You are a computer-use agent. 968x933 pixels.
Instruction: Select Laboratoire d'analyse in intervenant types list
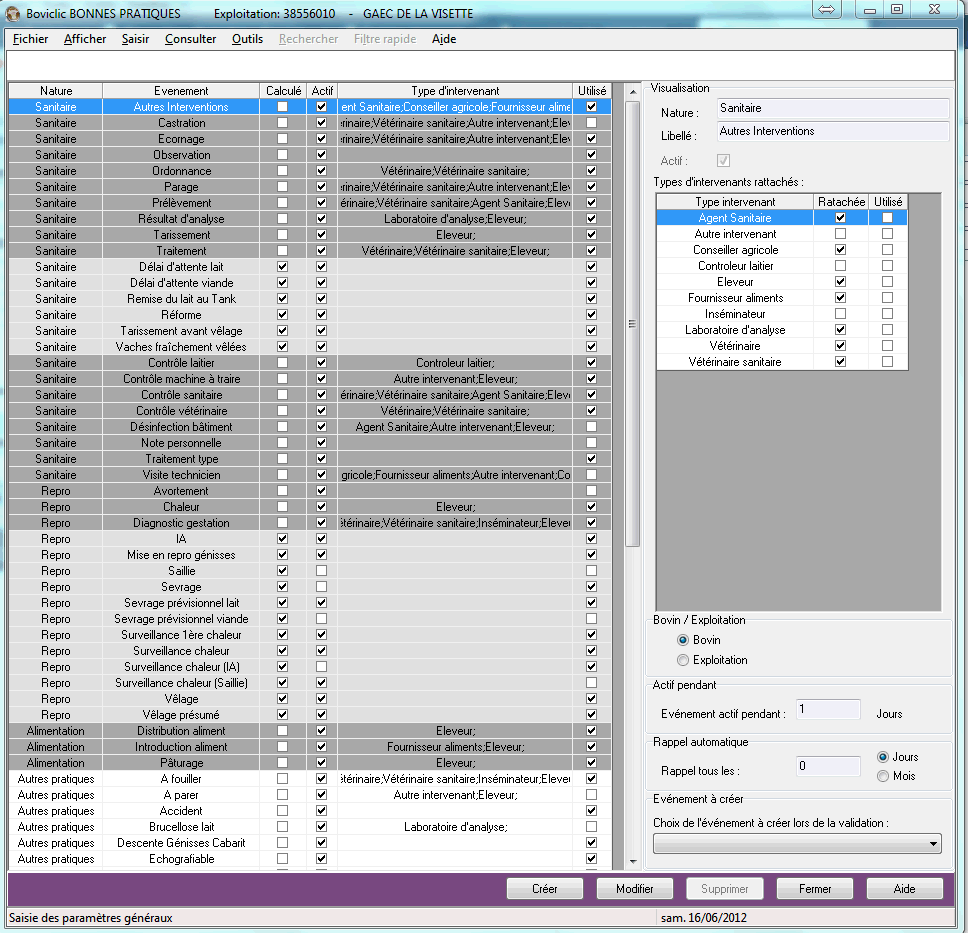(782, 330)
